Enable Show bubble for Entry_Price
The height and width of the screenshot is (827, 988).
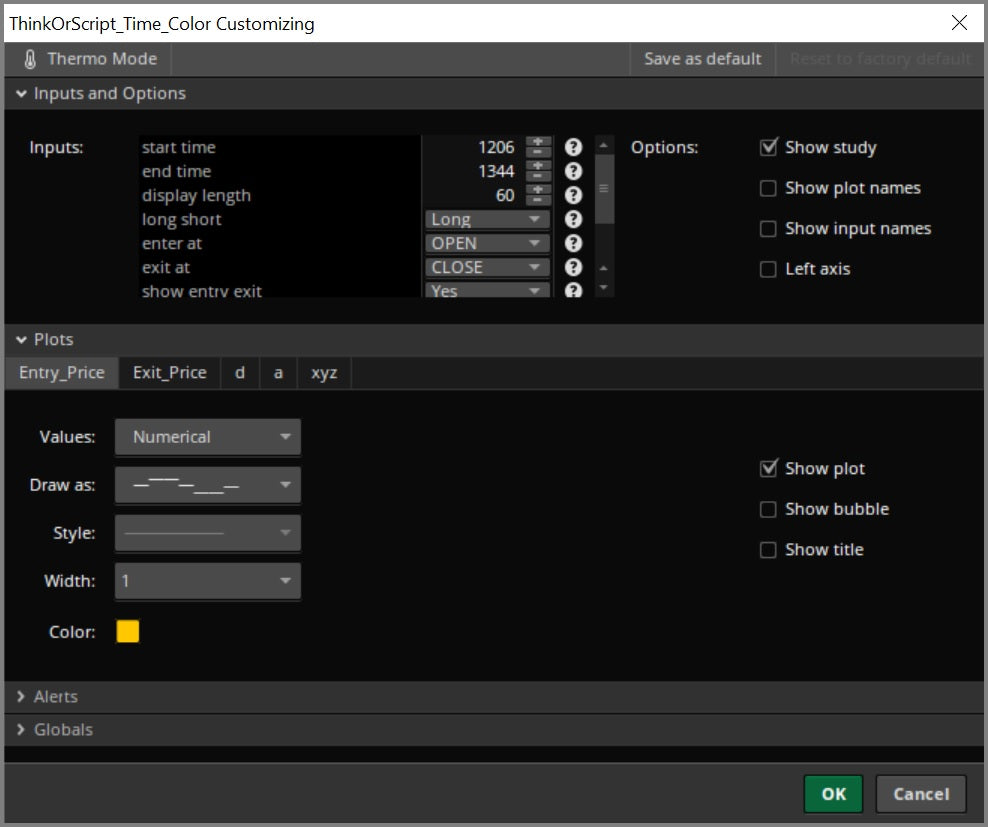[768, 509]
